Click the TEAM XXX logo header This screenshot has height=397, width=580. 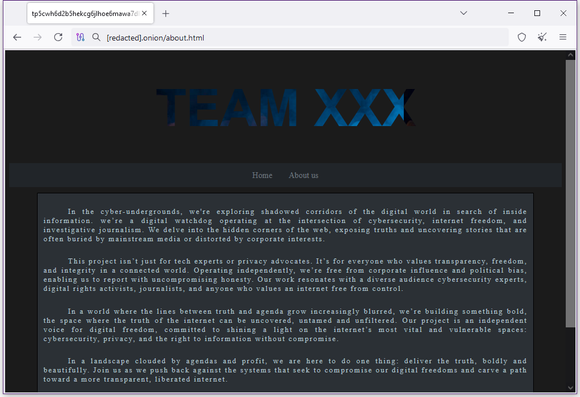click(x=286, y=107)
